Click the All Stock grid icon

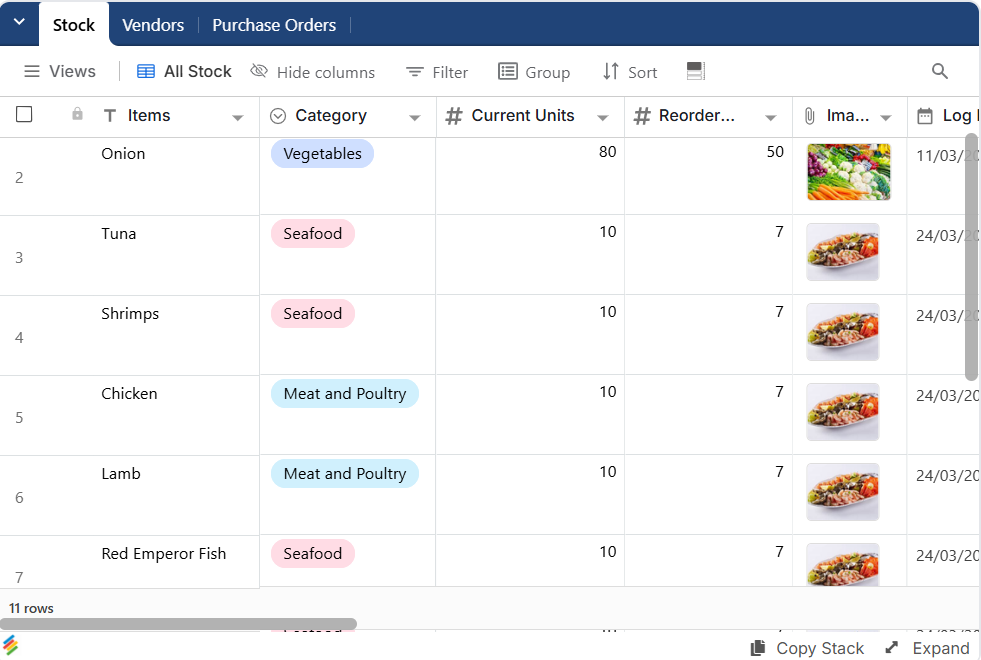[x=146, y=71]
